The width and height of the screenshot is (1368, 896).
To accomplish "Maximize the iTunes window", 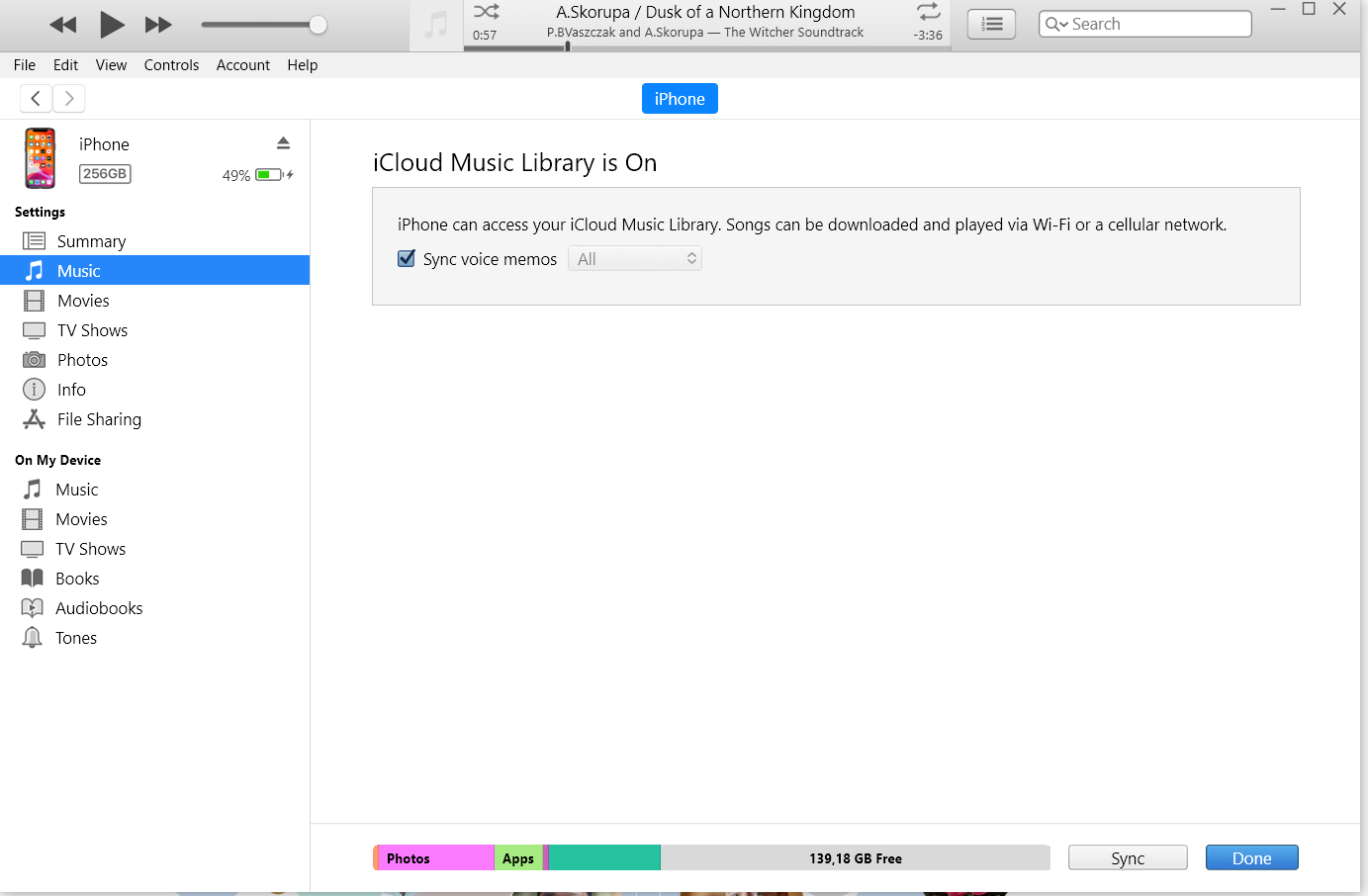I will click(1309, 9).
